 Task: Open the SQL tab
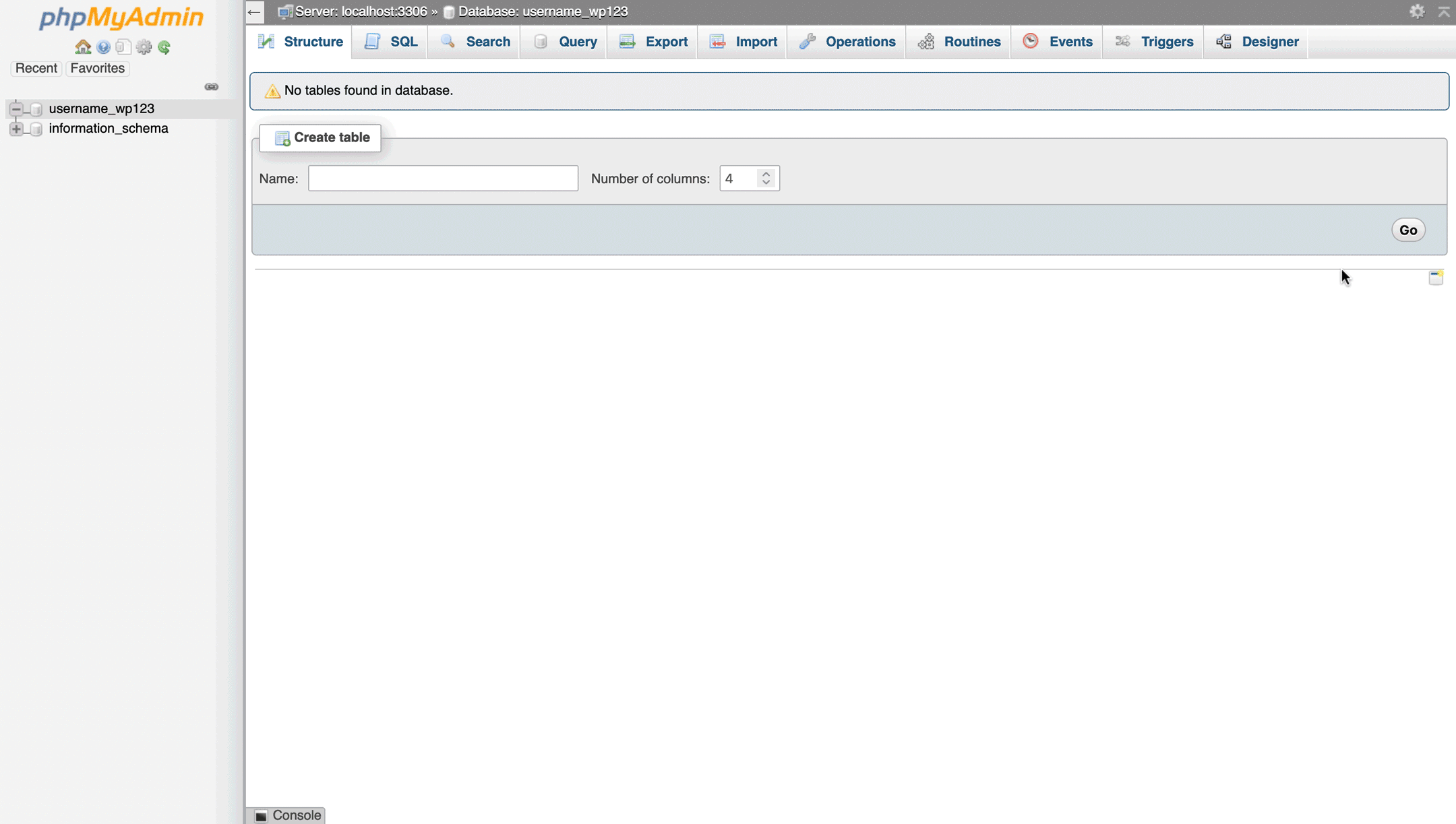pyautogui.click(x=391, y=42)
